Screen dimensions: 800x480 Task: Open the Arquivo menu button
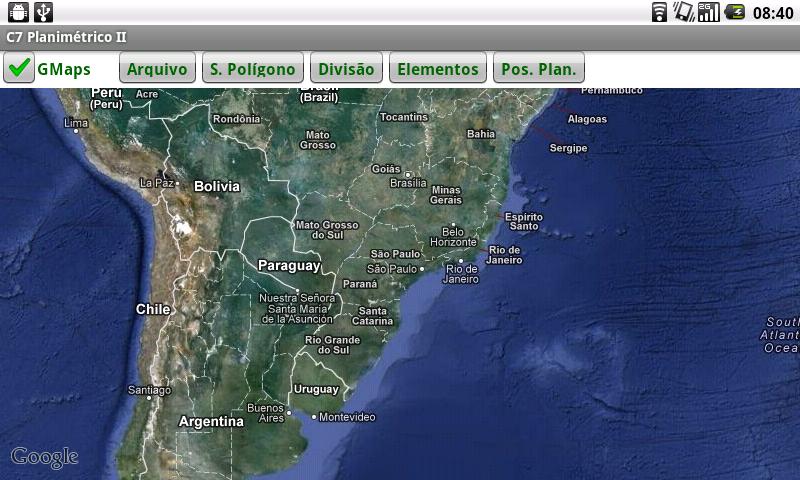click(x=157, y=68)
